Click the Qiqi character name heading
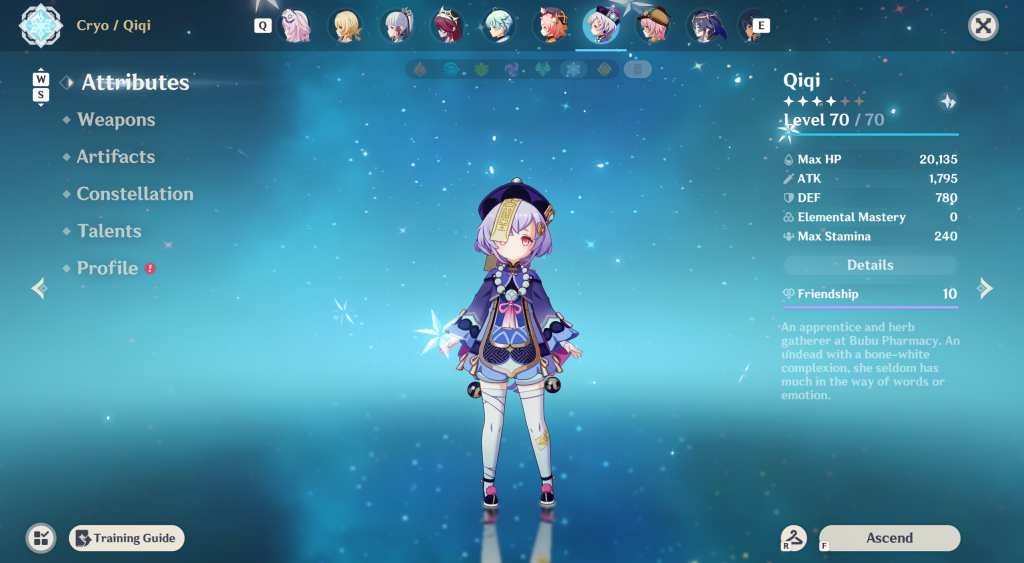 click(x=801, y=81)
